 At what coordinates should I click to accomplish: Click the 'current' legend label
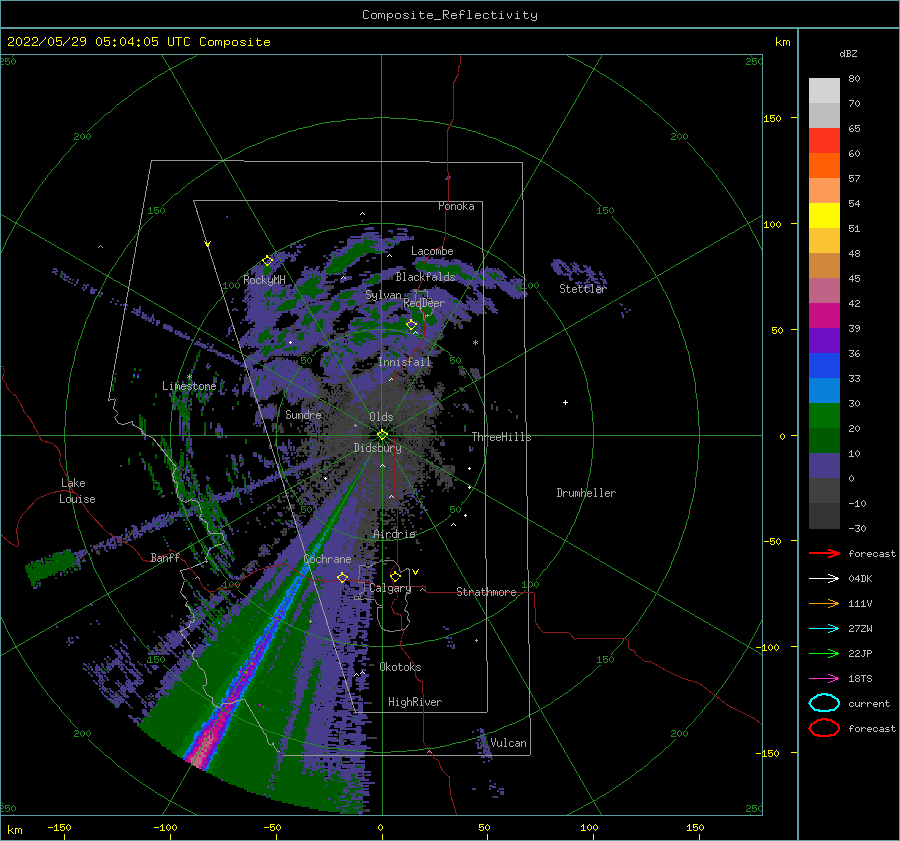point(869,704)
